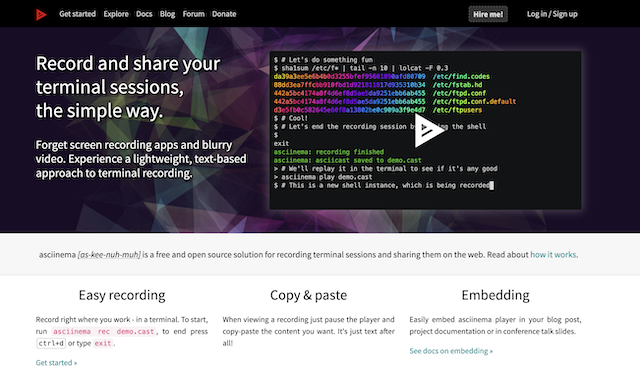Open the Forum nav link
640x371 pixels.
(x=193, y=14)
